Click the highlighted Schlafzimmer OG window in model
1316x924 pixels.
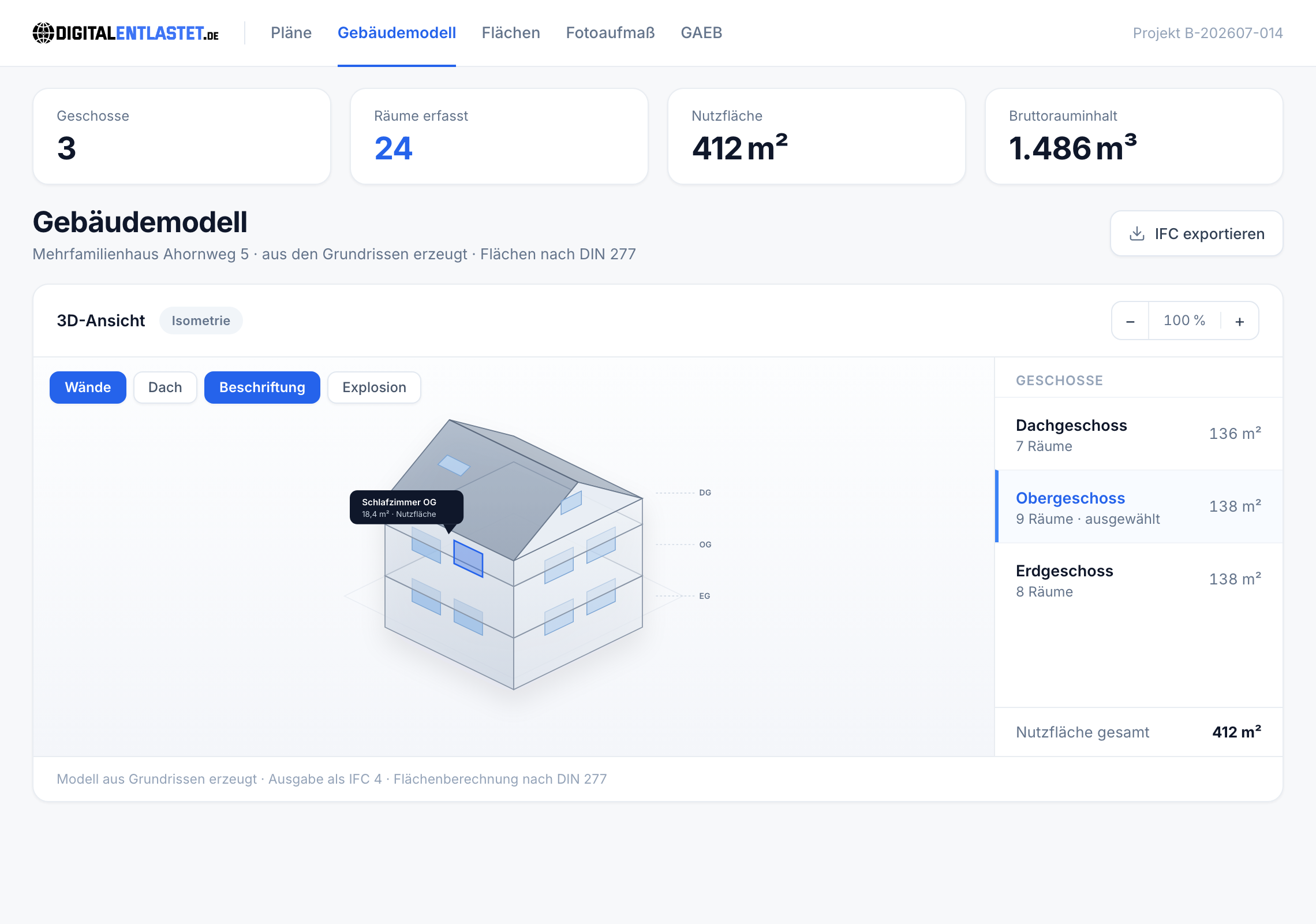(468, 558)
